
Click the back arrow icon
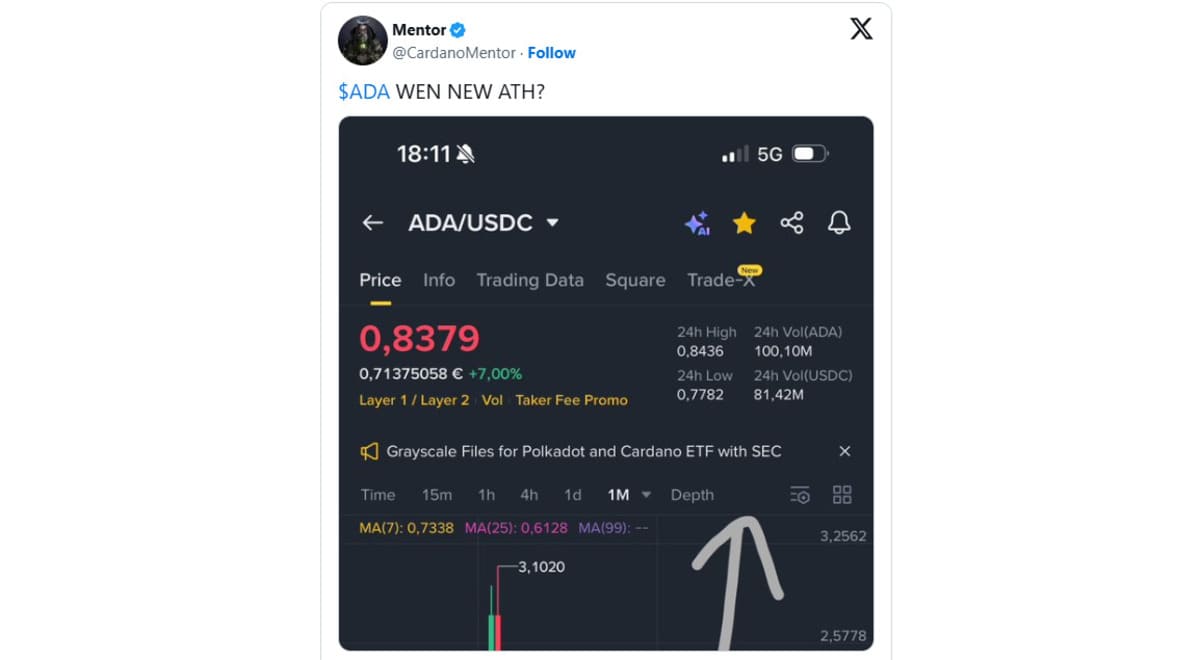(x=373, y=223)
